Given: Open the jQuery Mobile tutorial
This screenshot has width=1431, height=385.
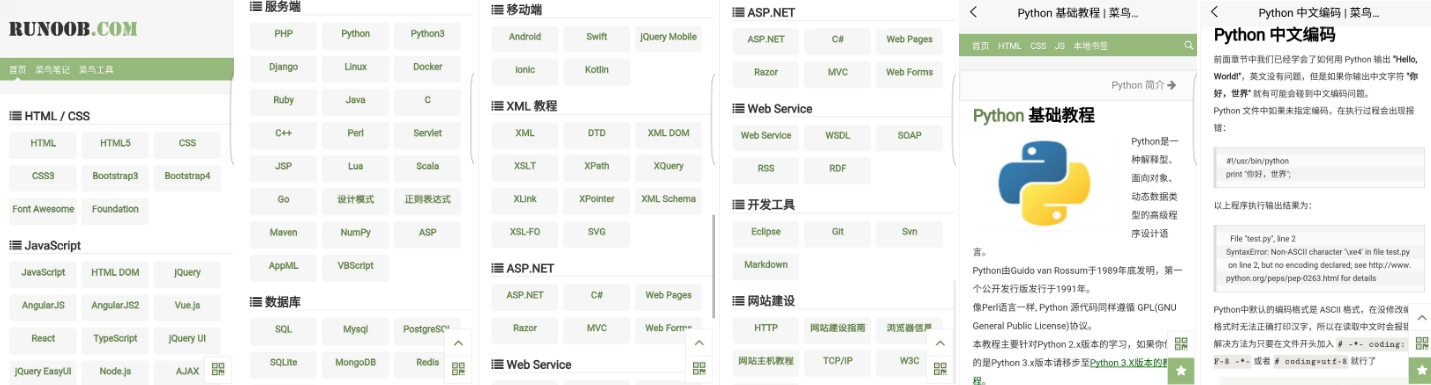Looking at the screenshot, I should pos(669,38).
